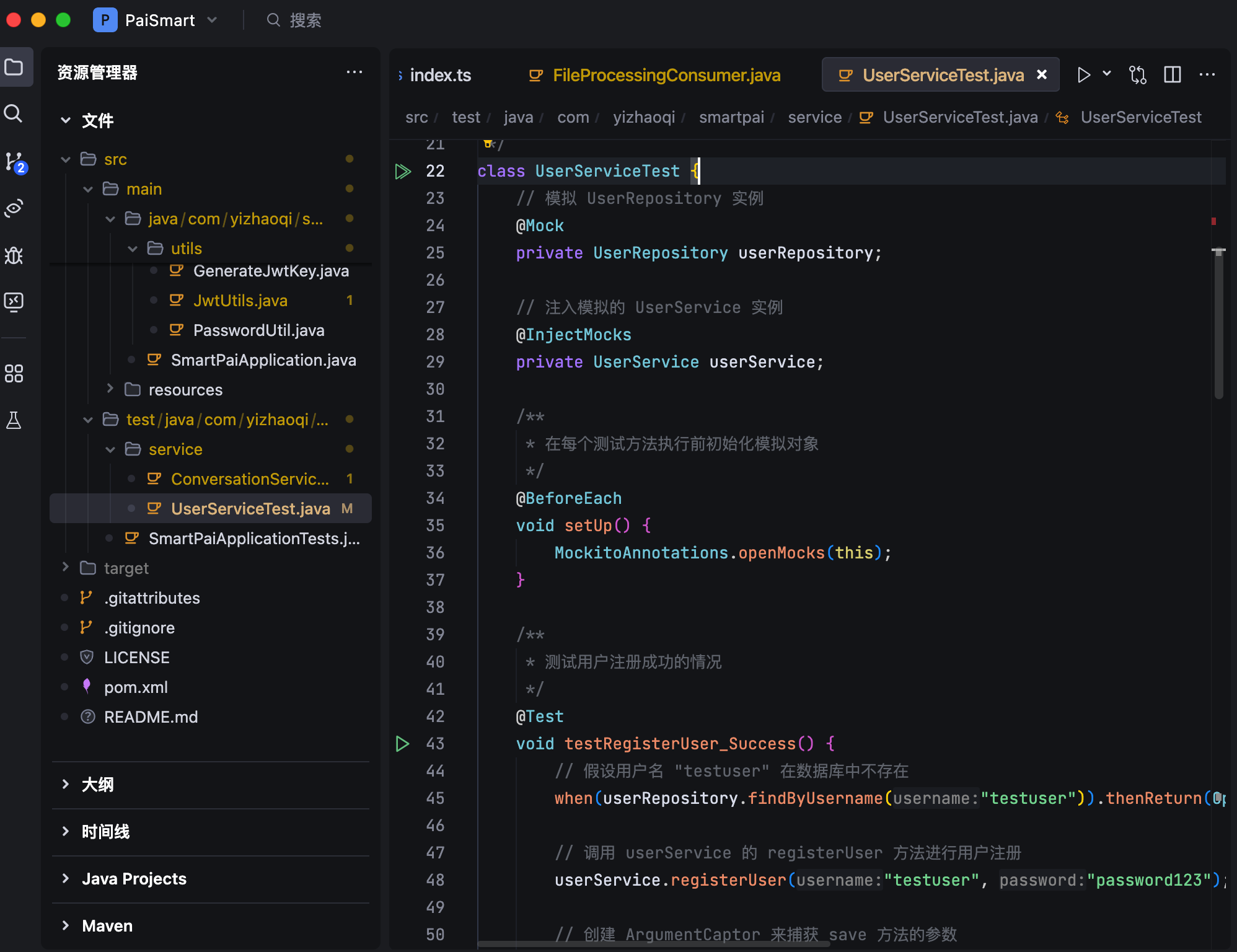Close the UserServiceTest.java tab
The width and height of the screenshot is (1237, 952).
(x=1042, y=74)
